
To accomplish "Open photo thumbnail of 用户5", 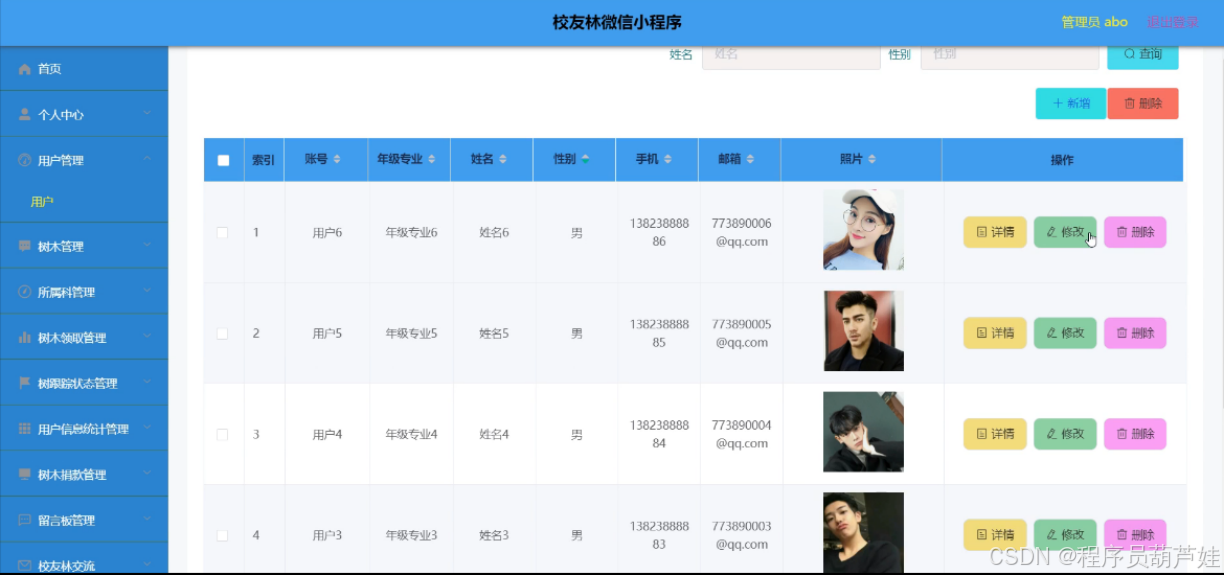I will 863,331.
